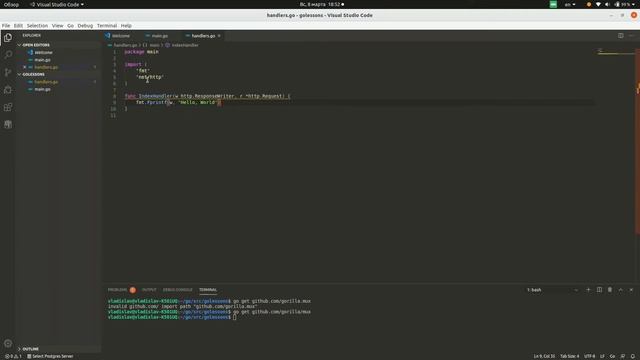This screenshot has height=360, width=640.
Task: Collapse the Open Editors section
Action: point(36,45)
